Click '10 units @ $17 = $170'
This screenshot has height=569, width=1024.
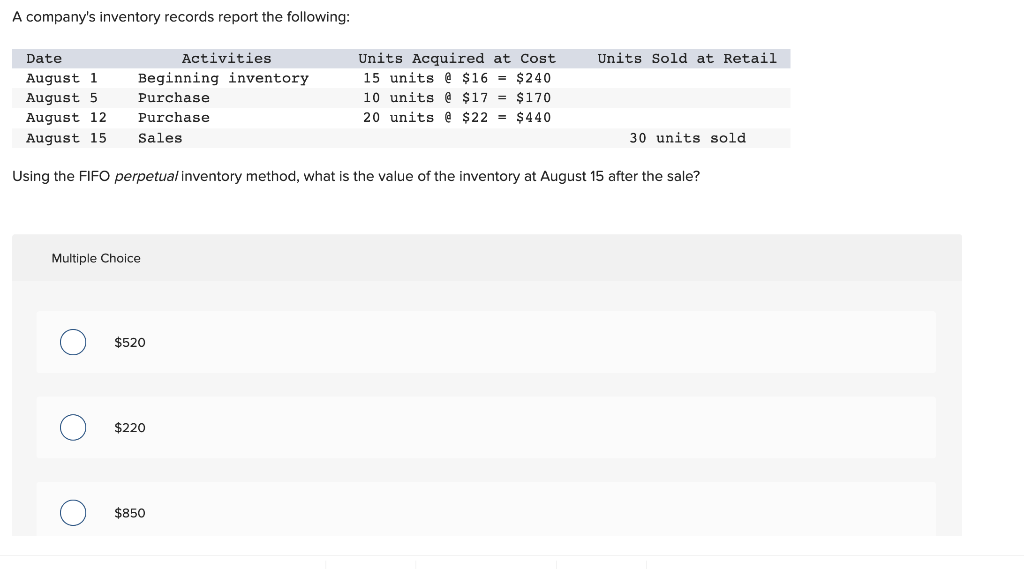click(x=457, y=97)
